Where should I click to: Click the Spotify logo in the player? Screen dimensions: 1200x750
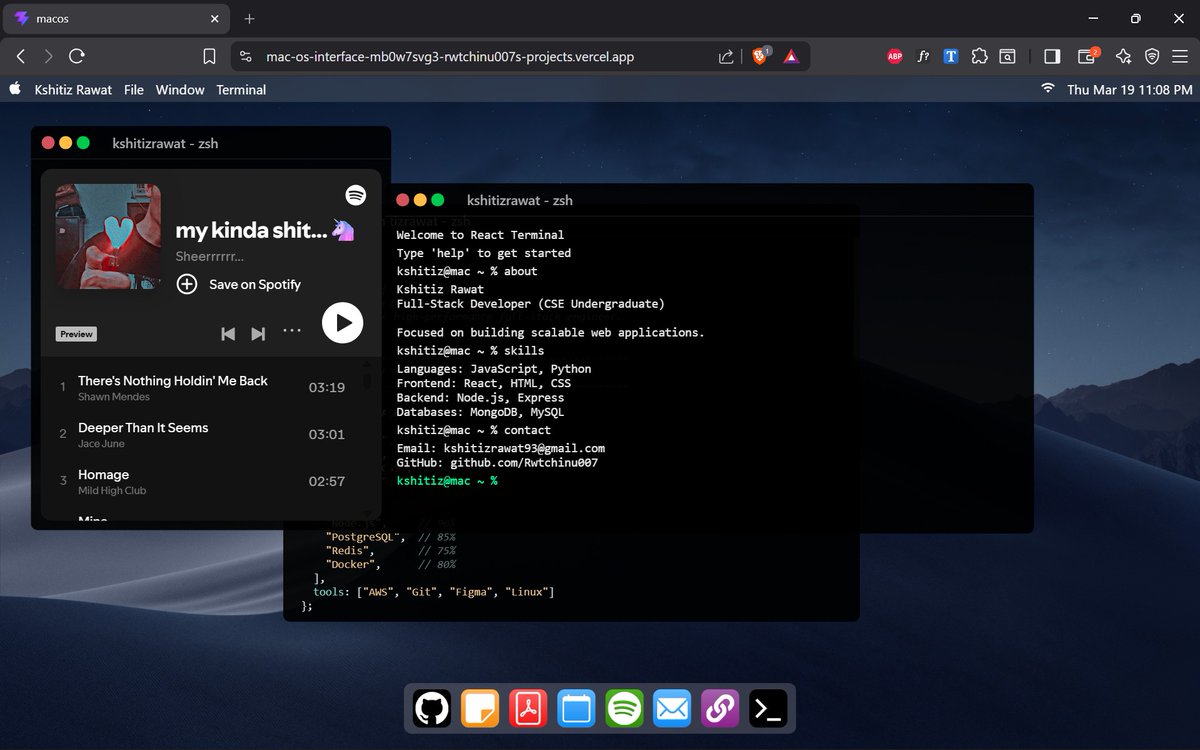tap(355, 195)
